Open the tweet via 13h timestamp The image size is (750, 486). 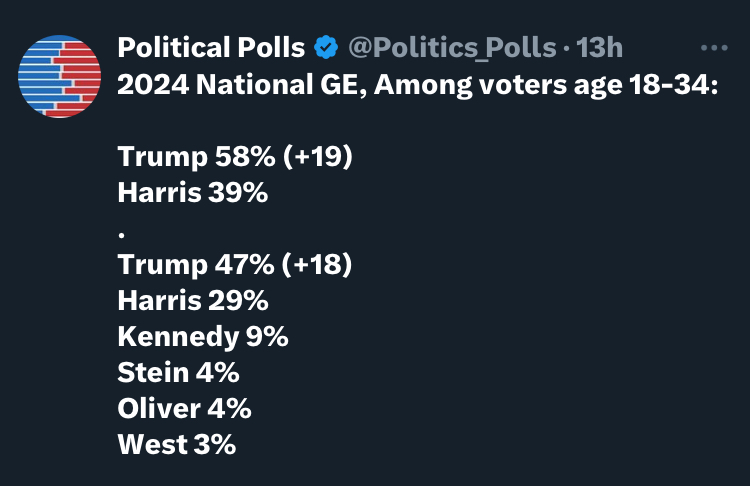click(599, 47)
